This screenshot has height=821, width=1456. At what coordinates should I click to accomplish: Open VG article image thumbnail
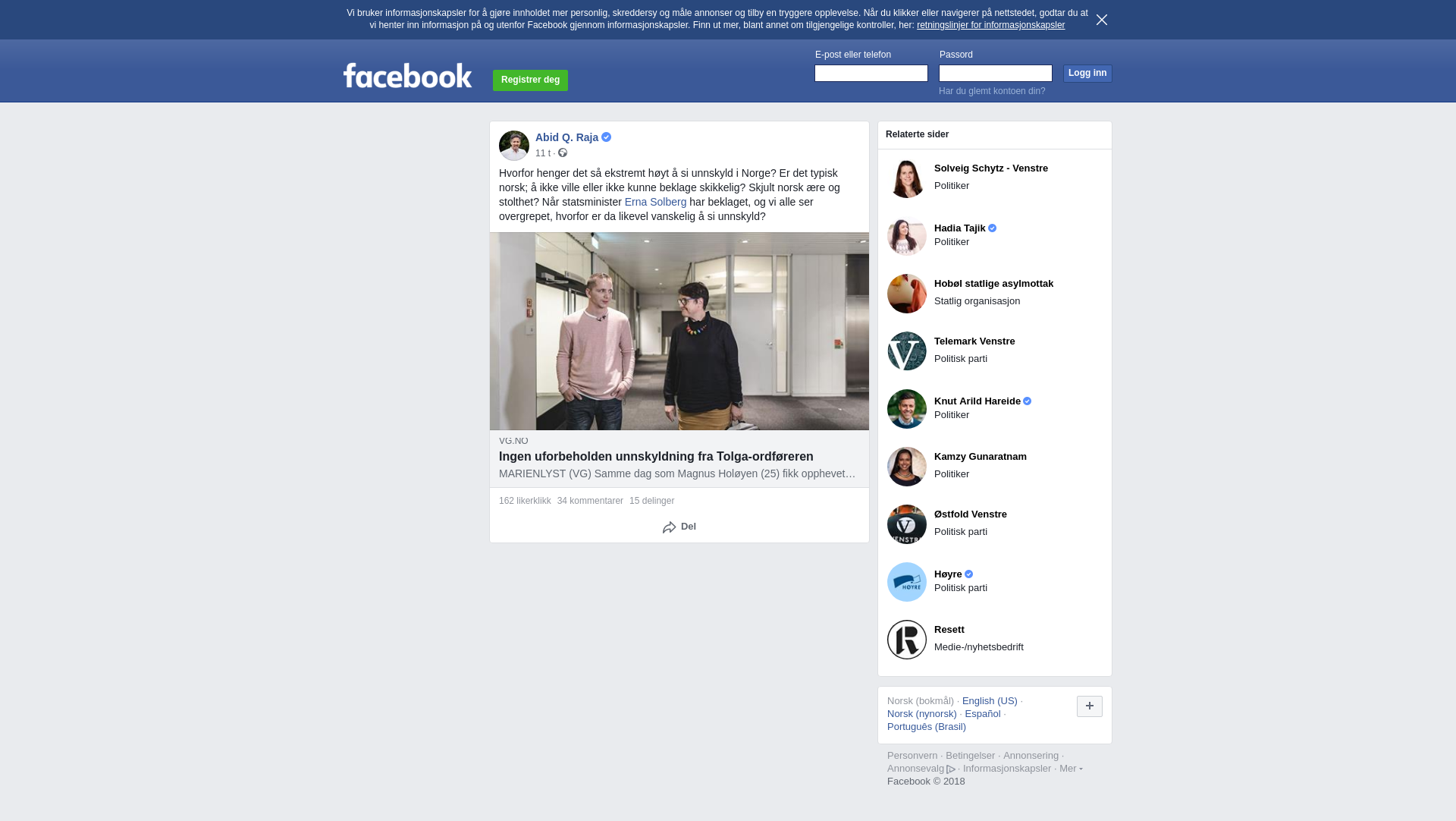(x=679, y=332)
